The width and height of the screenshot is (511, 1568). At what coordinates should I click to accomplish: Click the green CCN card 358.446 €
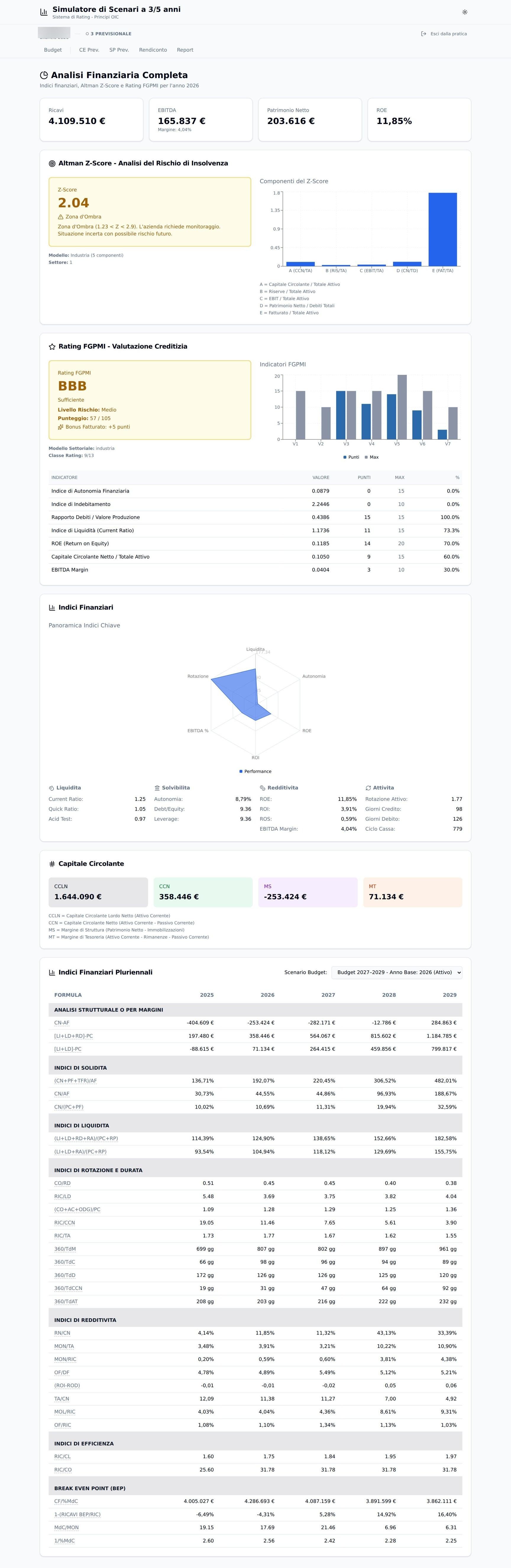(x=203, y=892)
